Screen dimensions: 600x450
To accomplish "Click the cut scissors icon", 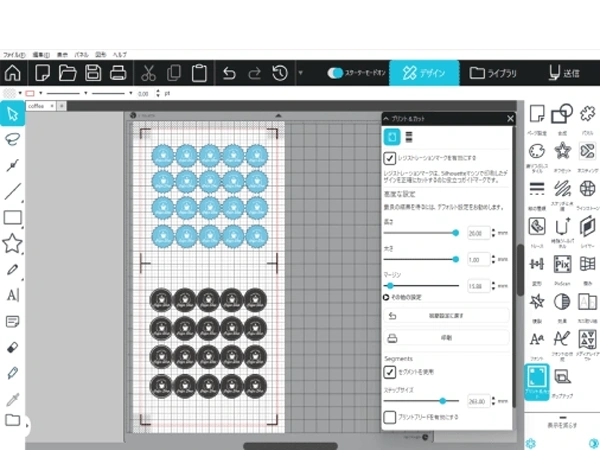I will click(148, 73).
